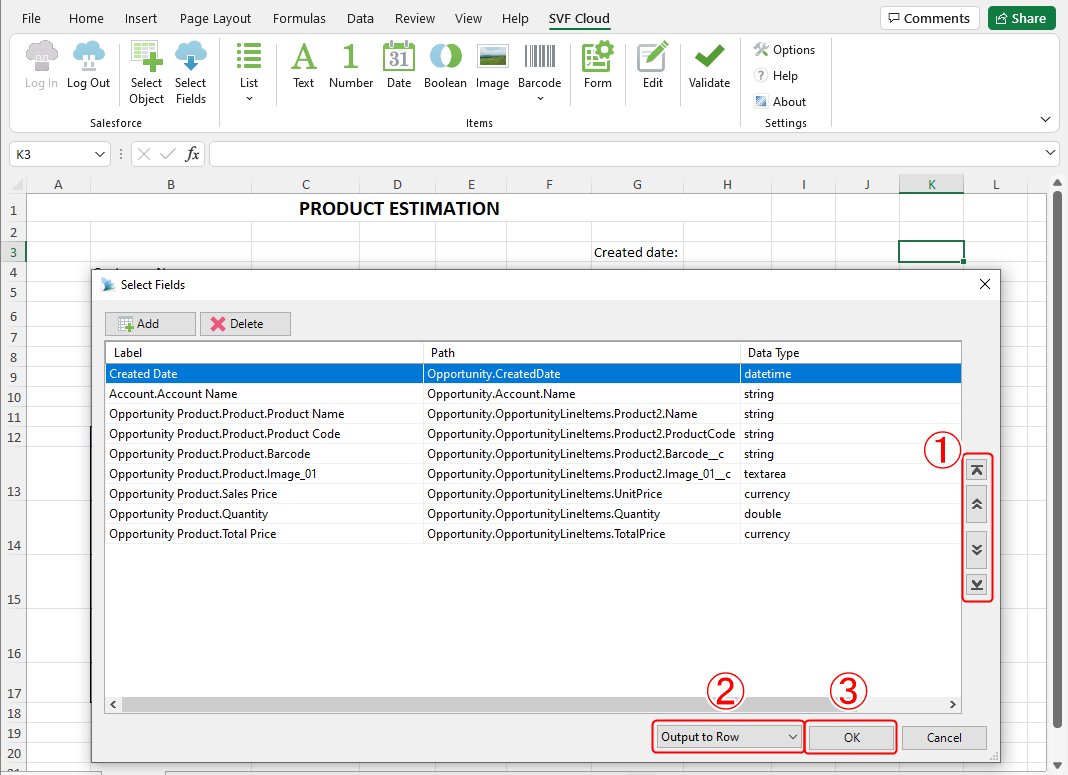Switch to the Insert tab
This screenshot has width=1068, height=775.
tap(141, 18)
